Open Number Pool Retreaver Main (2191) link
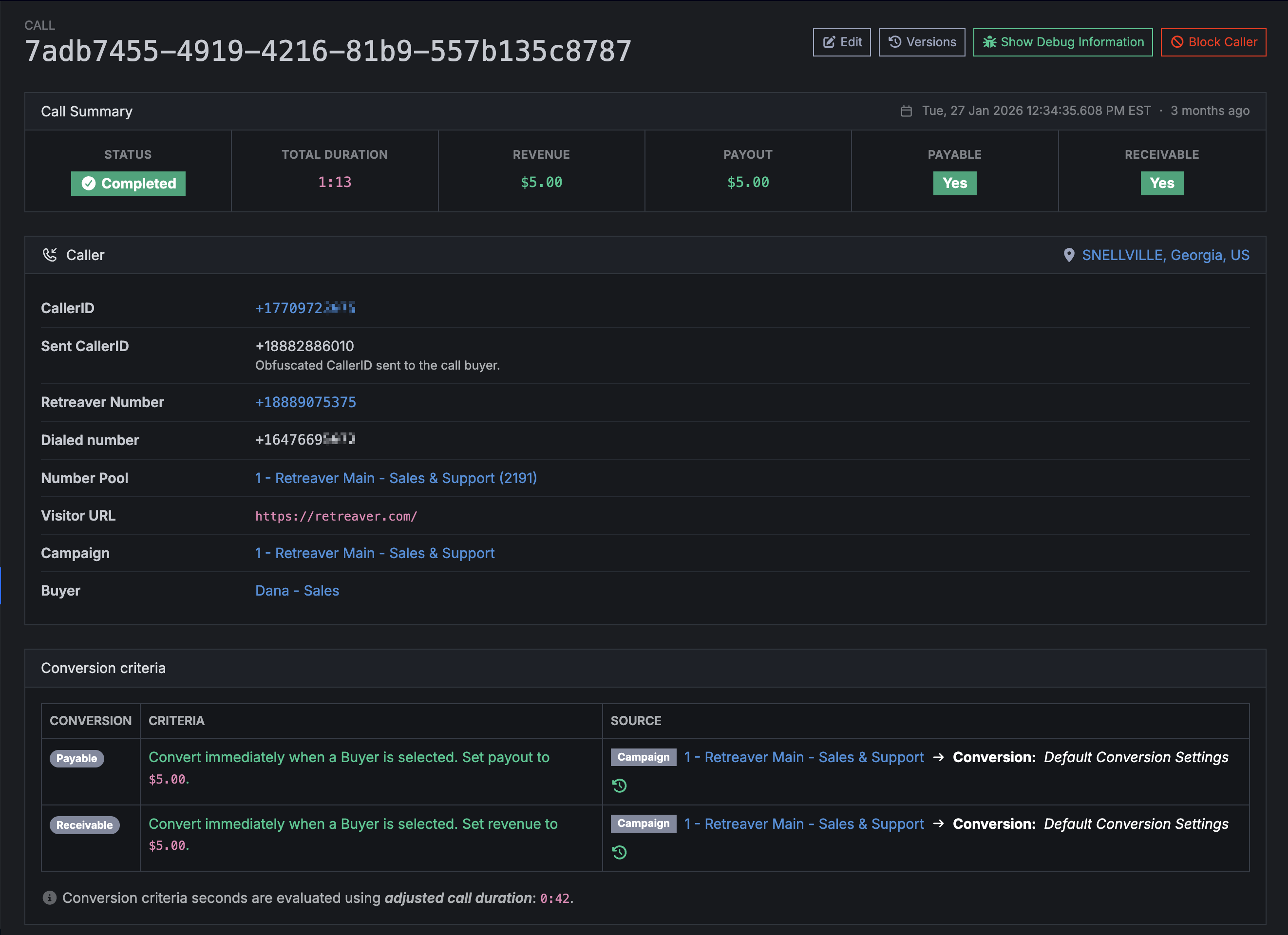The width and height of the screenshot is (1288, 935). click(396, 478)
